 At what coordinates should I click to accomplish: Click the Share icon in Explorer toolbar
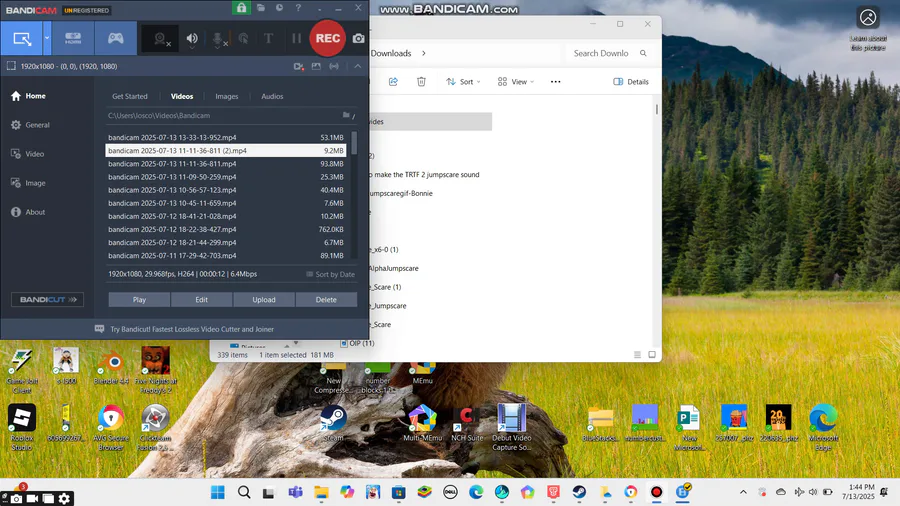point(393,81)
